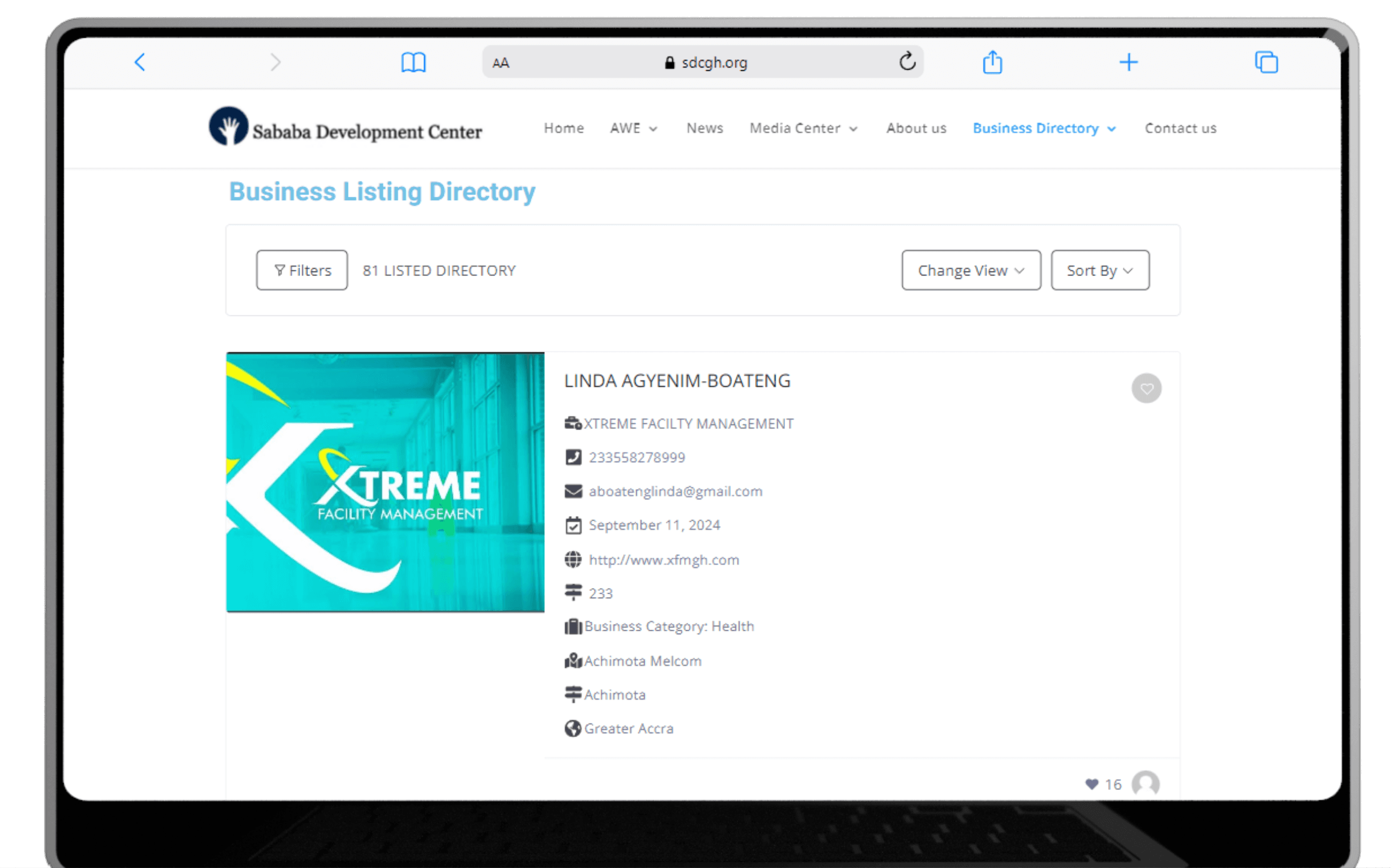This screenshot has width=1391, height=868.
Task: Add a new tab with the plus icon
Action: 1129,62
